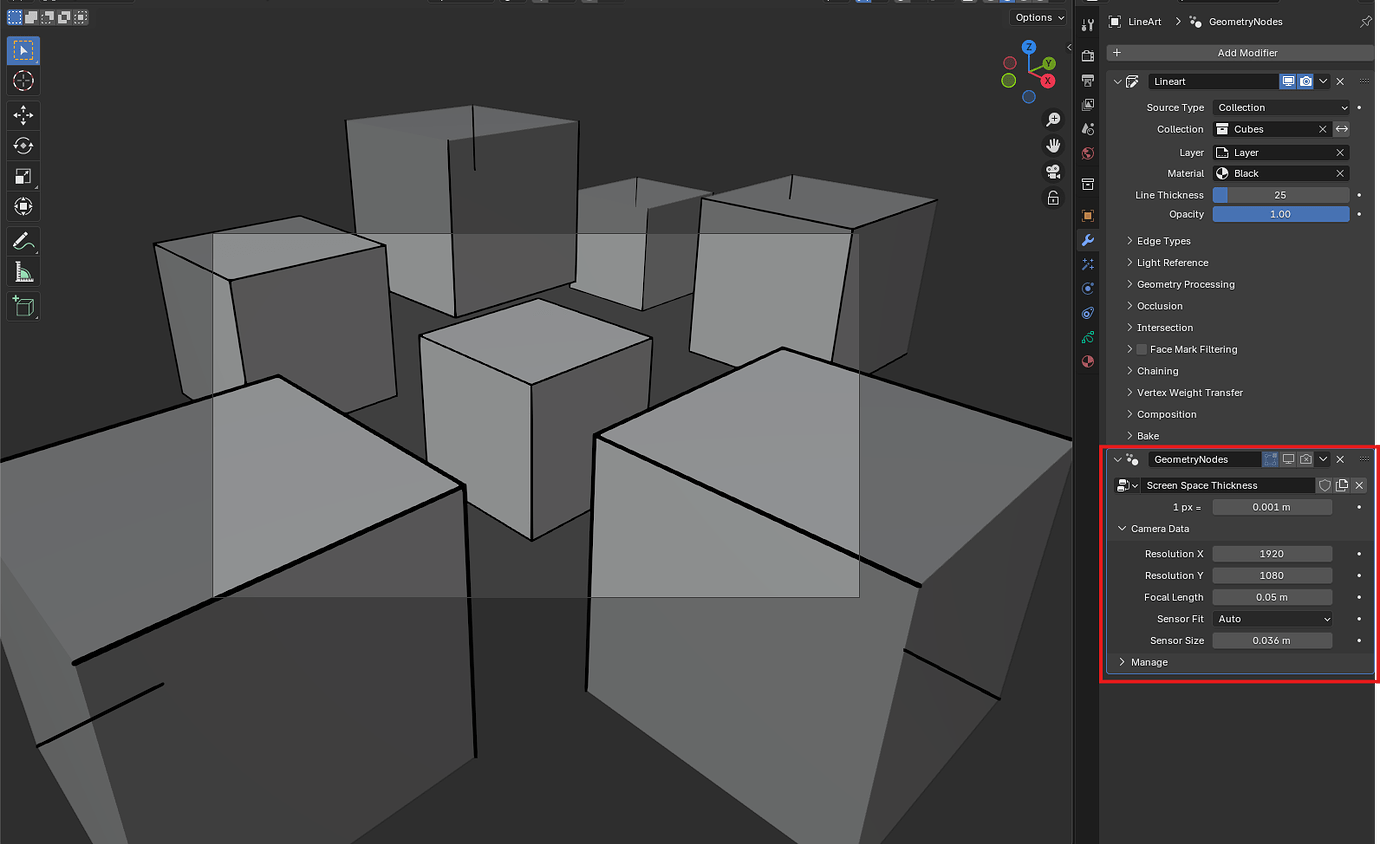This screenshot has width=1380, height=844.
Task: Toggle Lineart modifier viewport display
Action: (x=1289, y=81)
